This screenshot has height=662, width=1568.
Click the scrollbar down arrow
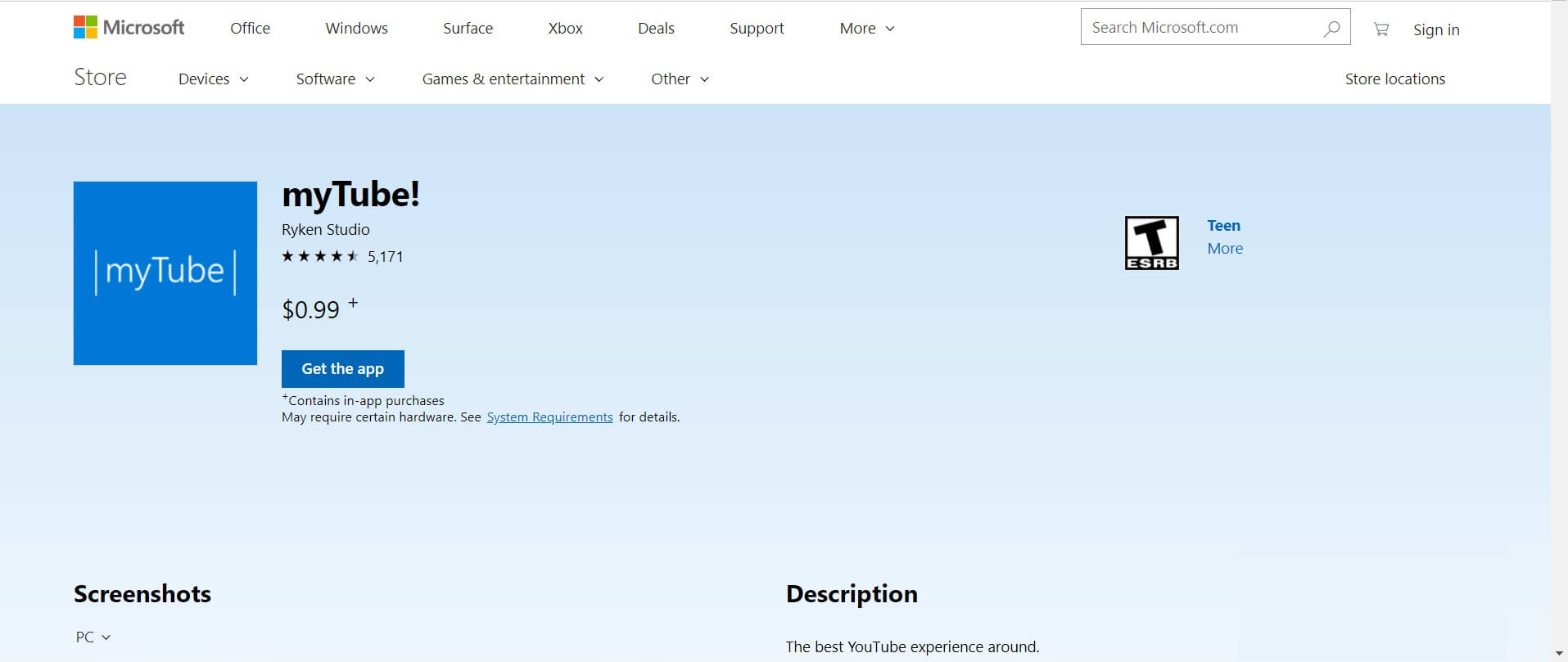1559,653
